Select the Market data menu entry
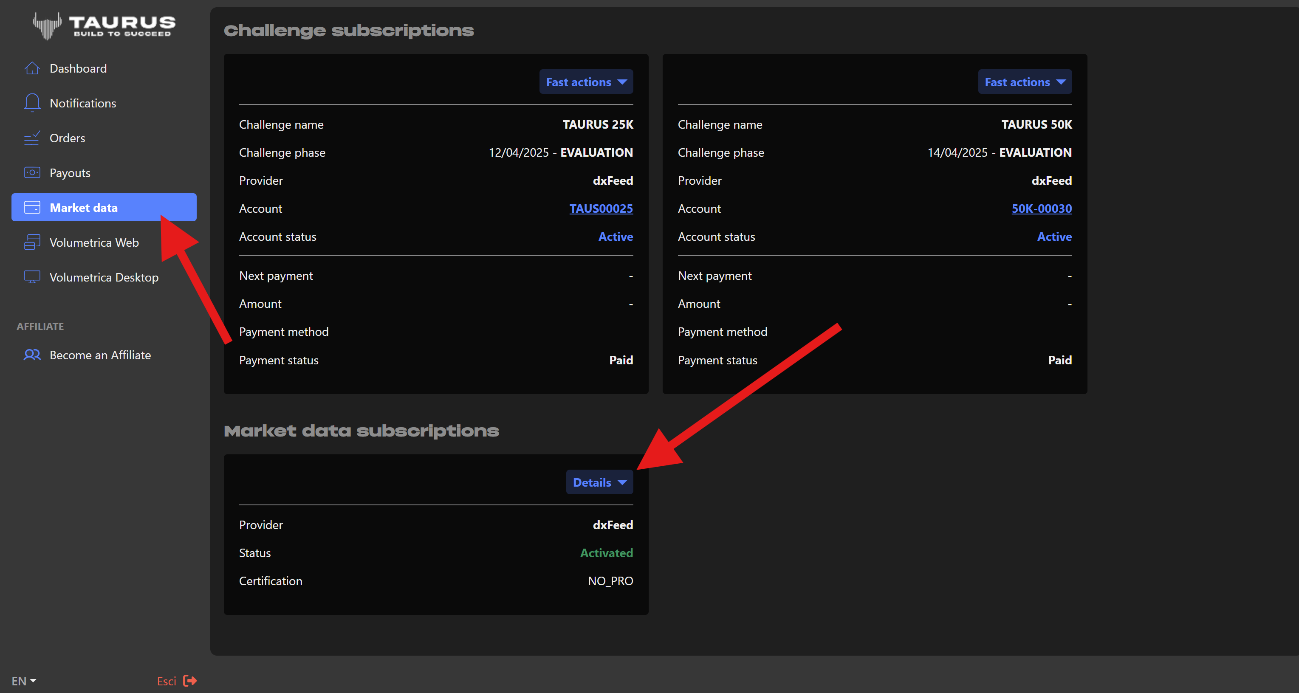Screen dimensions: 1299x693 [104, 207]
